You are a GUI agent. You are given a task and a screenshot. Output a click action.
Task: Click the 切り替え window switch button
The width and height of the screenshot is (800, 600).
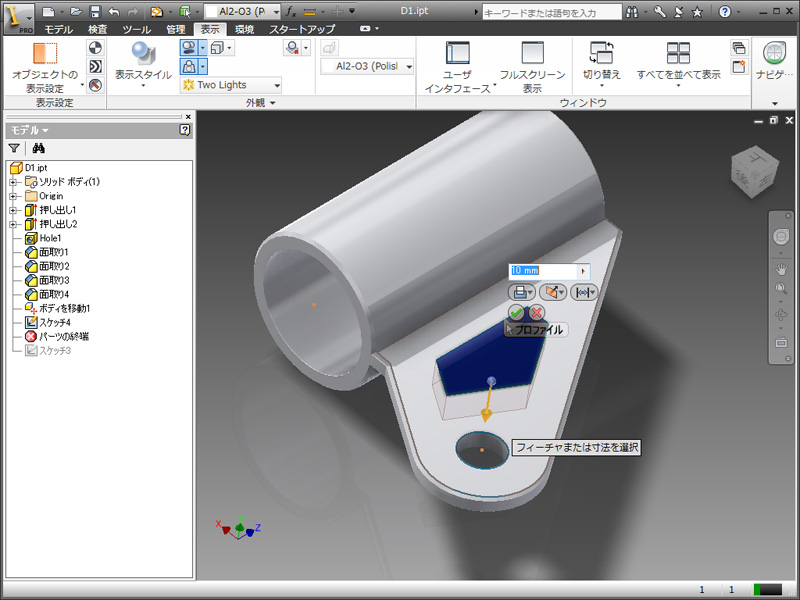point(602,66)
